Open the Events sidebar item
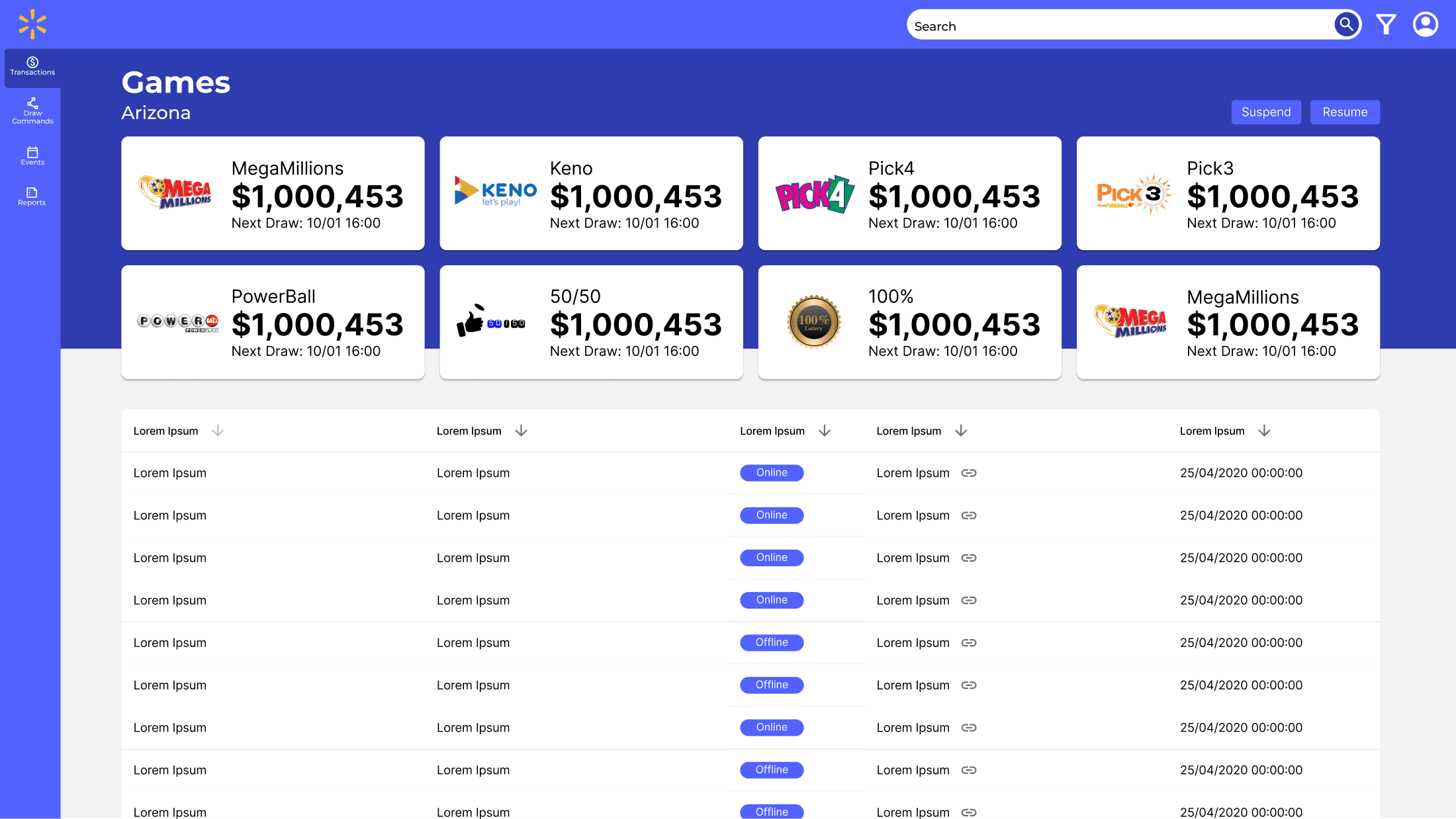 point(32,155)
